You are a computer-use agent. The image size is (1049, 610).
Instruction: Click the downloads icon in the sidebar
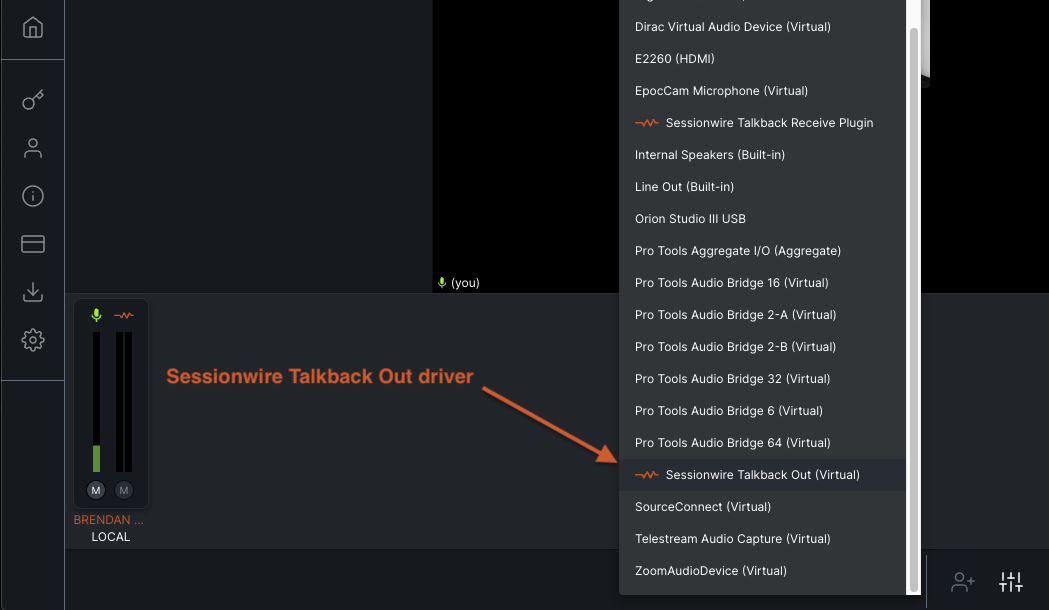32,292
